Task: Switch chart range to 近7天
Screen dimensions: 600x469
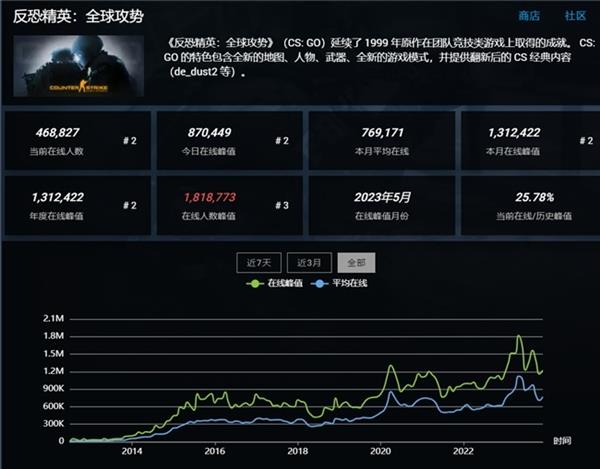Action: pyautogui.click(x=254, y=262)
